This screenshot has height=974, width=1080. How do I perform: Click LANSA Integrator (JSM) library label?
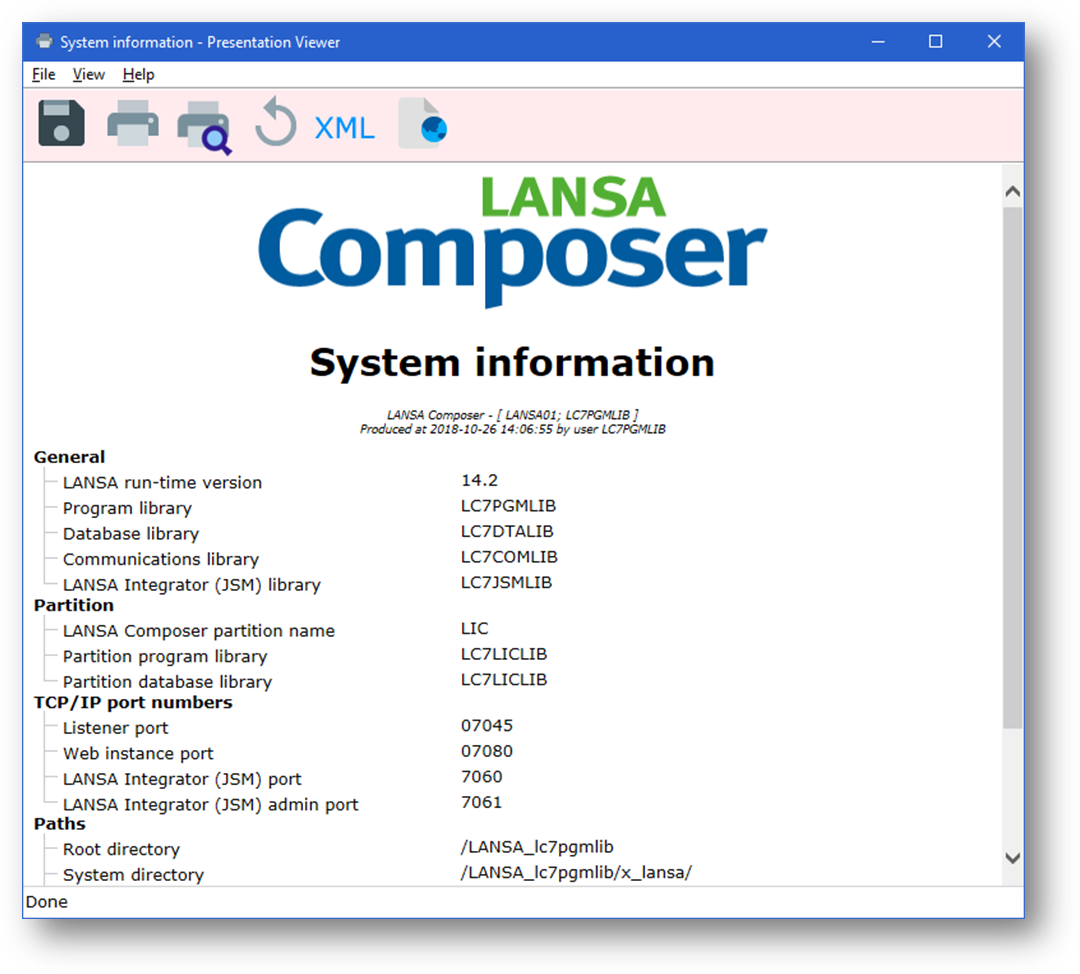[x=191, y=585]
